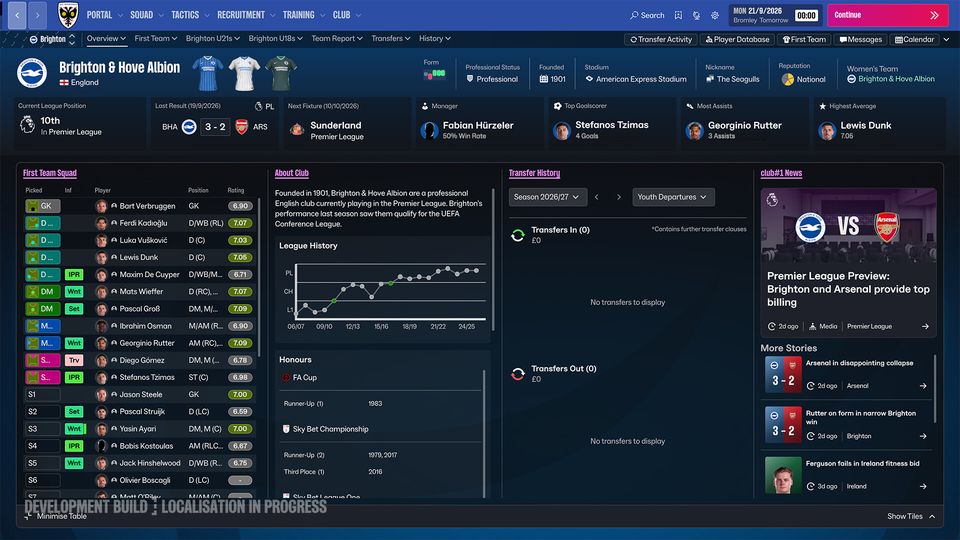Expand the Team Report dropdown
The width and height of the screenshot is (960, 540).
(337, 39)
